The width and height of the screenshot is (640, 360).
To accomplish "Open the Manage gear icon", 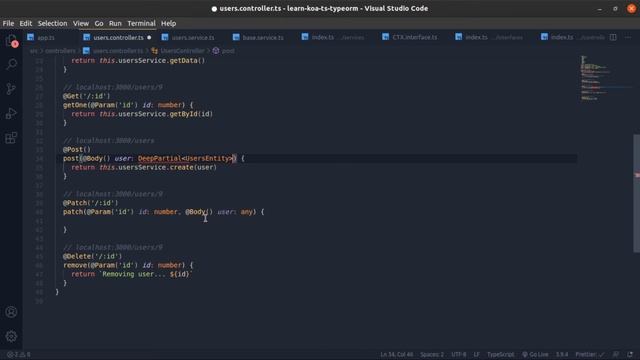I will click(11, 336).
